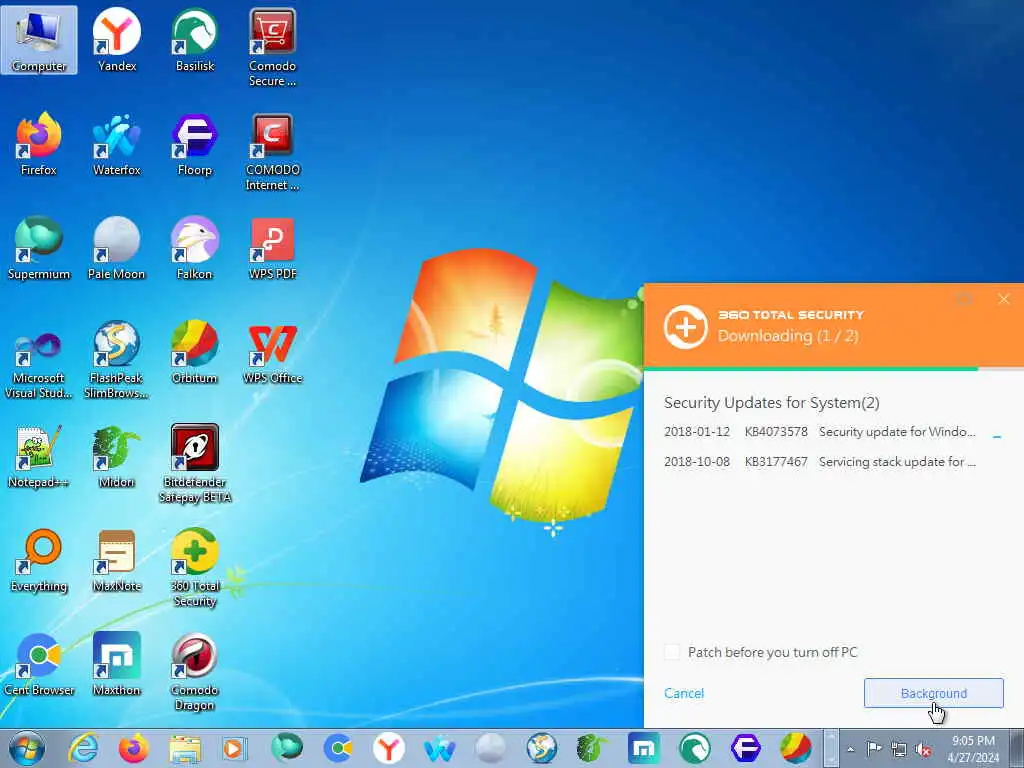Open Orbitum from the taskbar

(x=795, y=748)
